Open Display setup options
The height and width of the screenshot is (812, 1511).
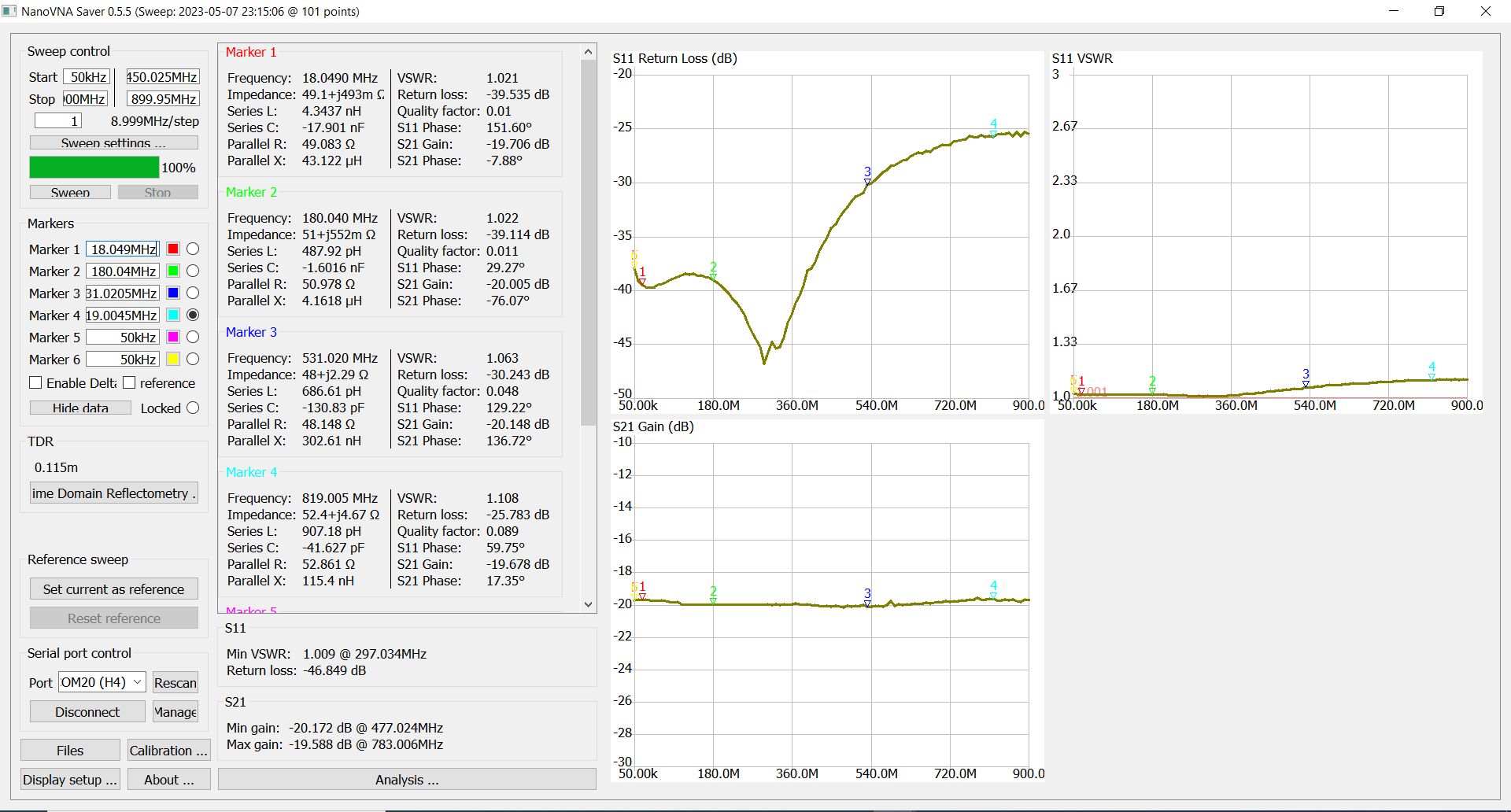[70, 780]
